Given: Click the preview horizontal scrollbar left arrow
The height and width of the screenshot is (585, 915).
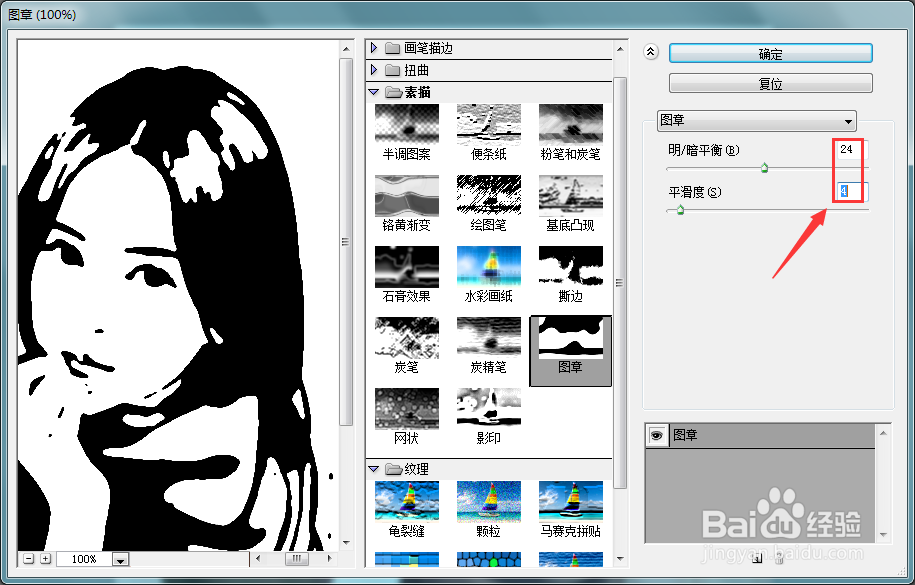Looking at the screenshot, I should click(259, 559).
